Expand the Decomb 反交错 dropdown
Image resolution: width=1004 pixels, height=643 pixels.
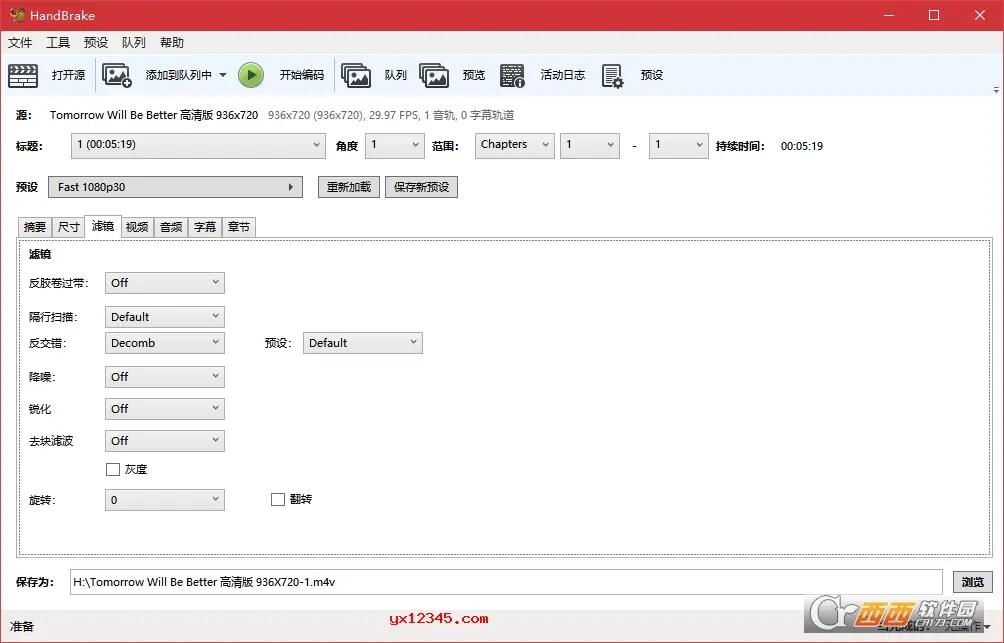pyautogui.click(x=164, y=342)
